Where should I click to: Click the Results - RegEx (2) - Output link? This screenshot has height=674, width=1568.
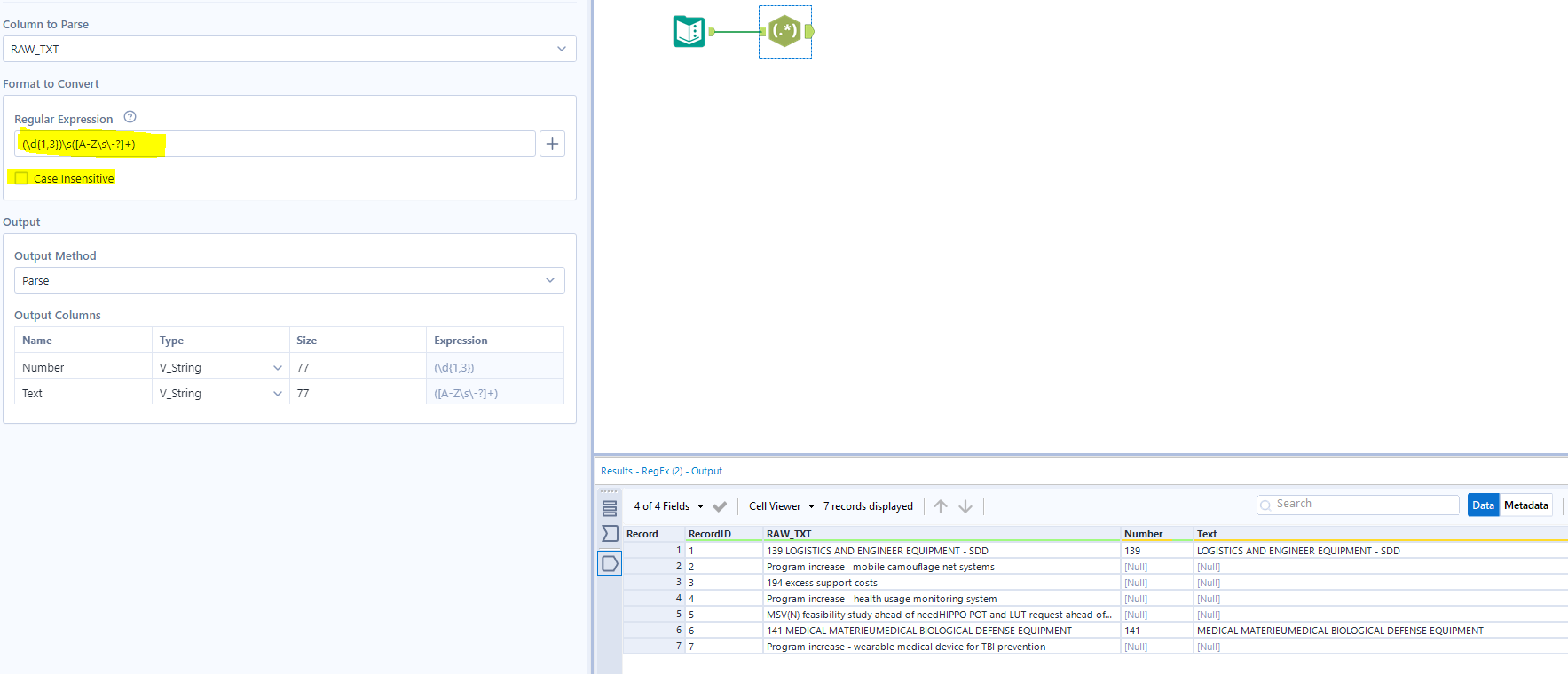(x=661, y=471)
